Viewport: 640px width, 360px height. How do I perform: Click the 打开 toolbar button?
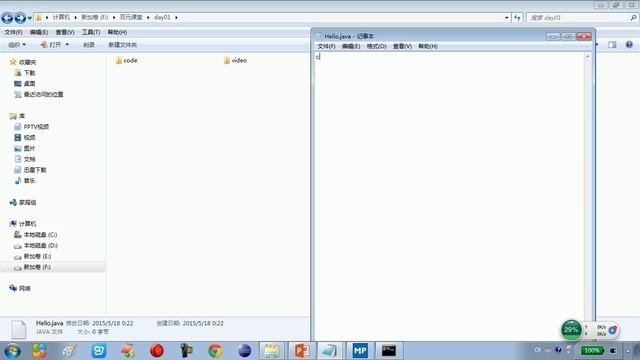pos(51,44)
